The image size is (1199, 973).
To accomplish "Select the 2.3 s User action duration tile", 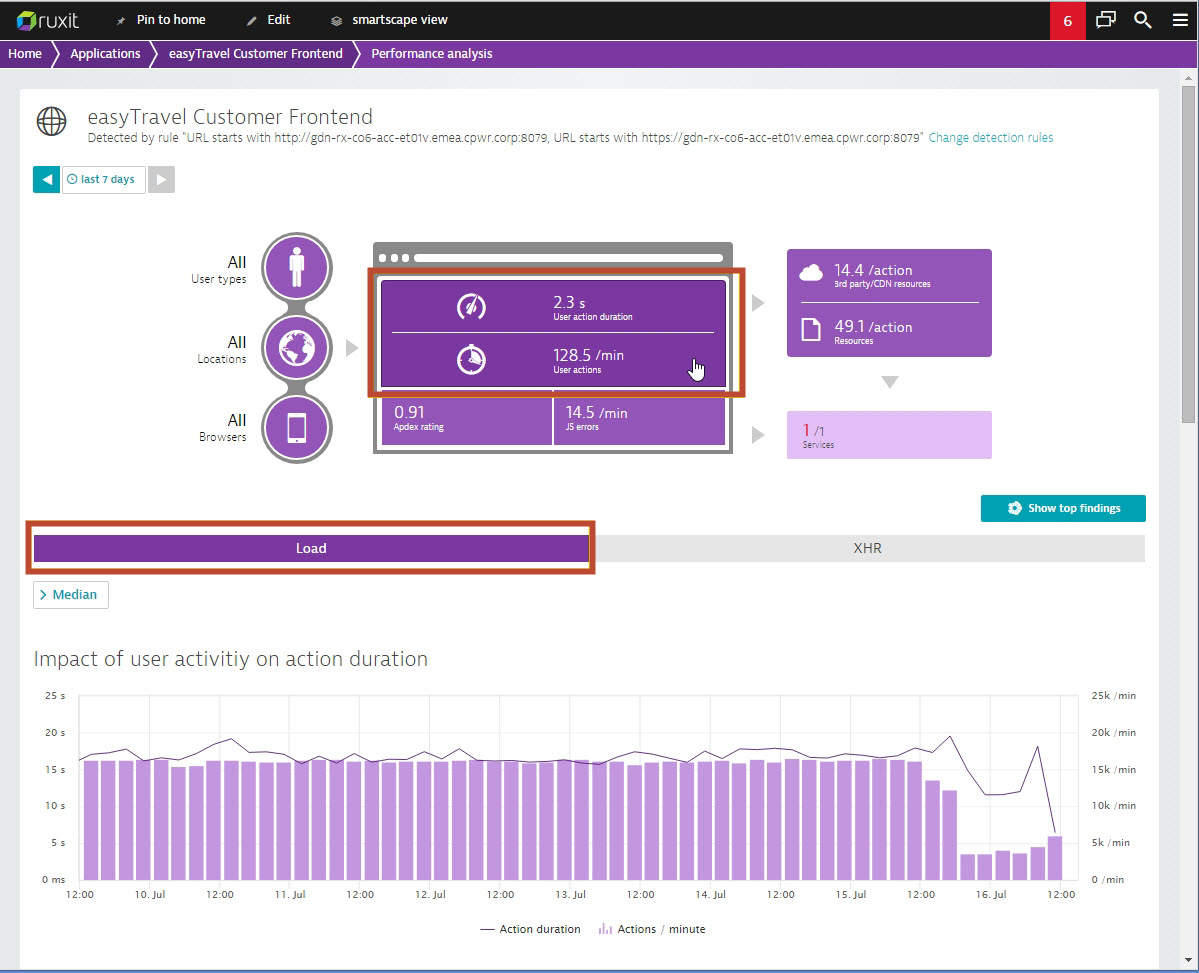I will pyautogui.click(x=553, y=307).
